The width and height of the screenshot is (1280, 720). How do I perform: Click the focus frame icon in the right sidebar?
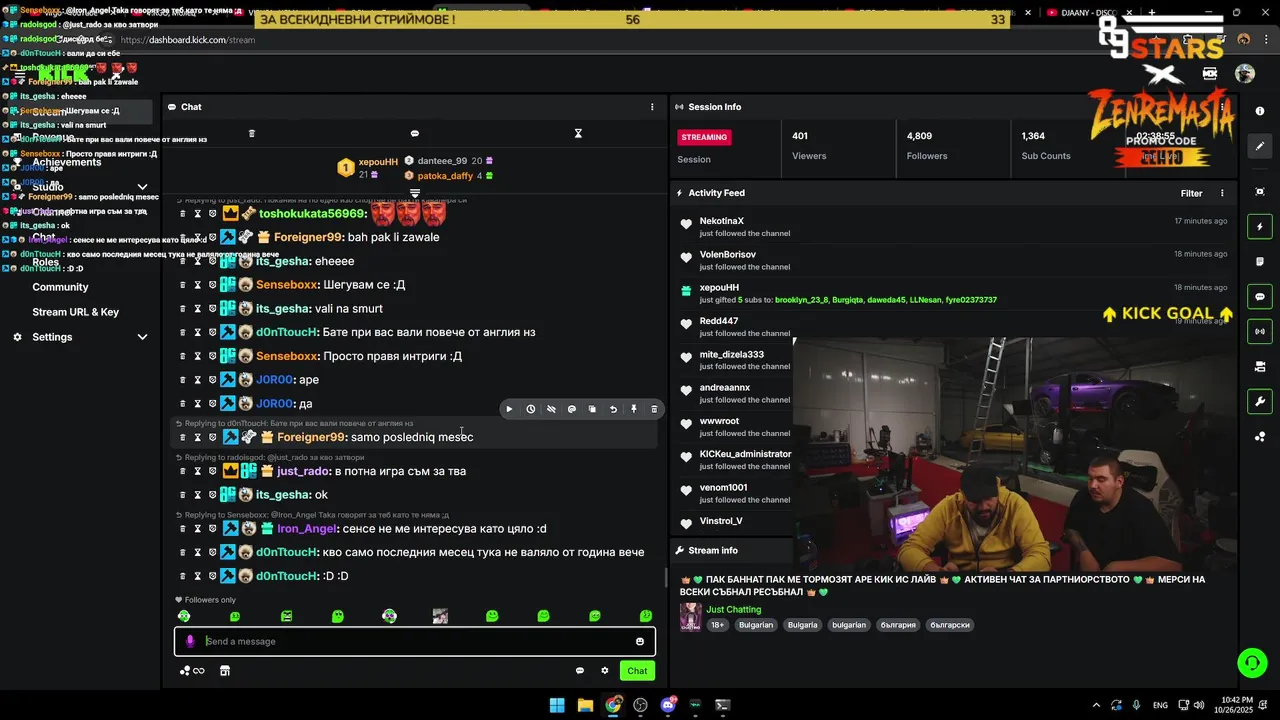tap(1260, 192)
